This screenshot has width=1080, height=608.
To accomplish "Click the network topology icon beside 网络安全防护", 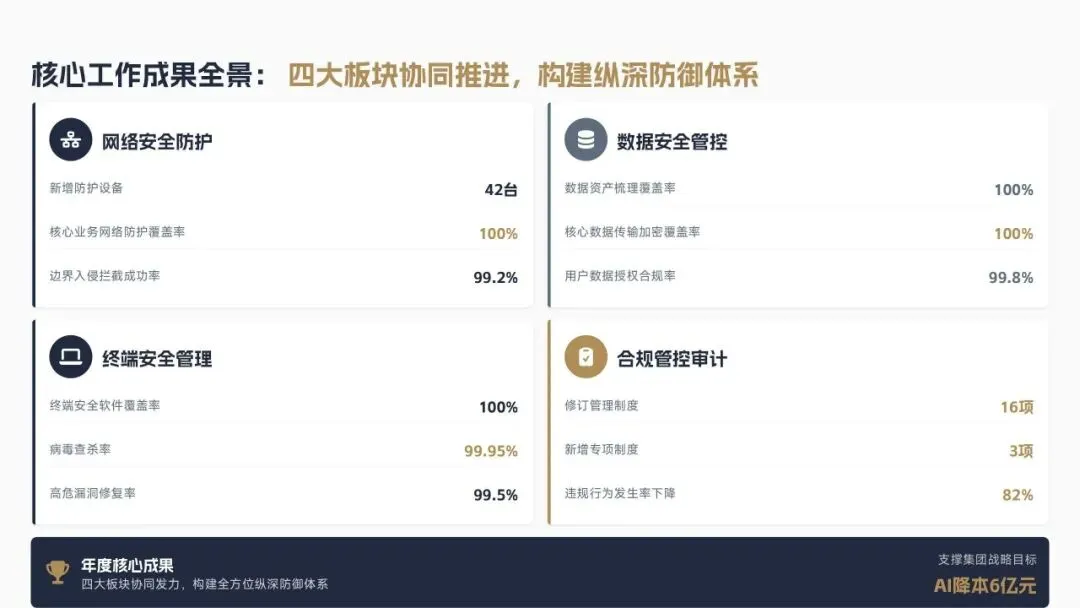I will (x=70, y=140).
